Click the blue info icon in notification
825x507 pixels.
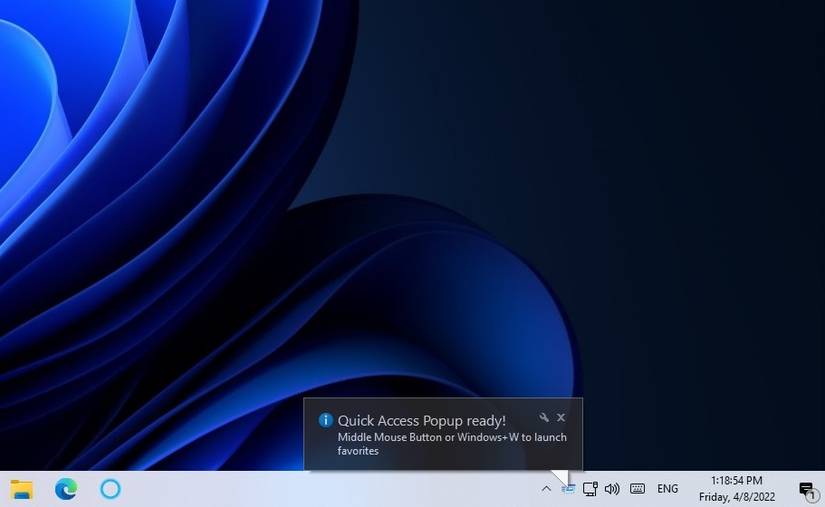pyautogui.click(x=325, y=420)
